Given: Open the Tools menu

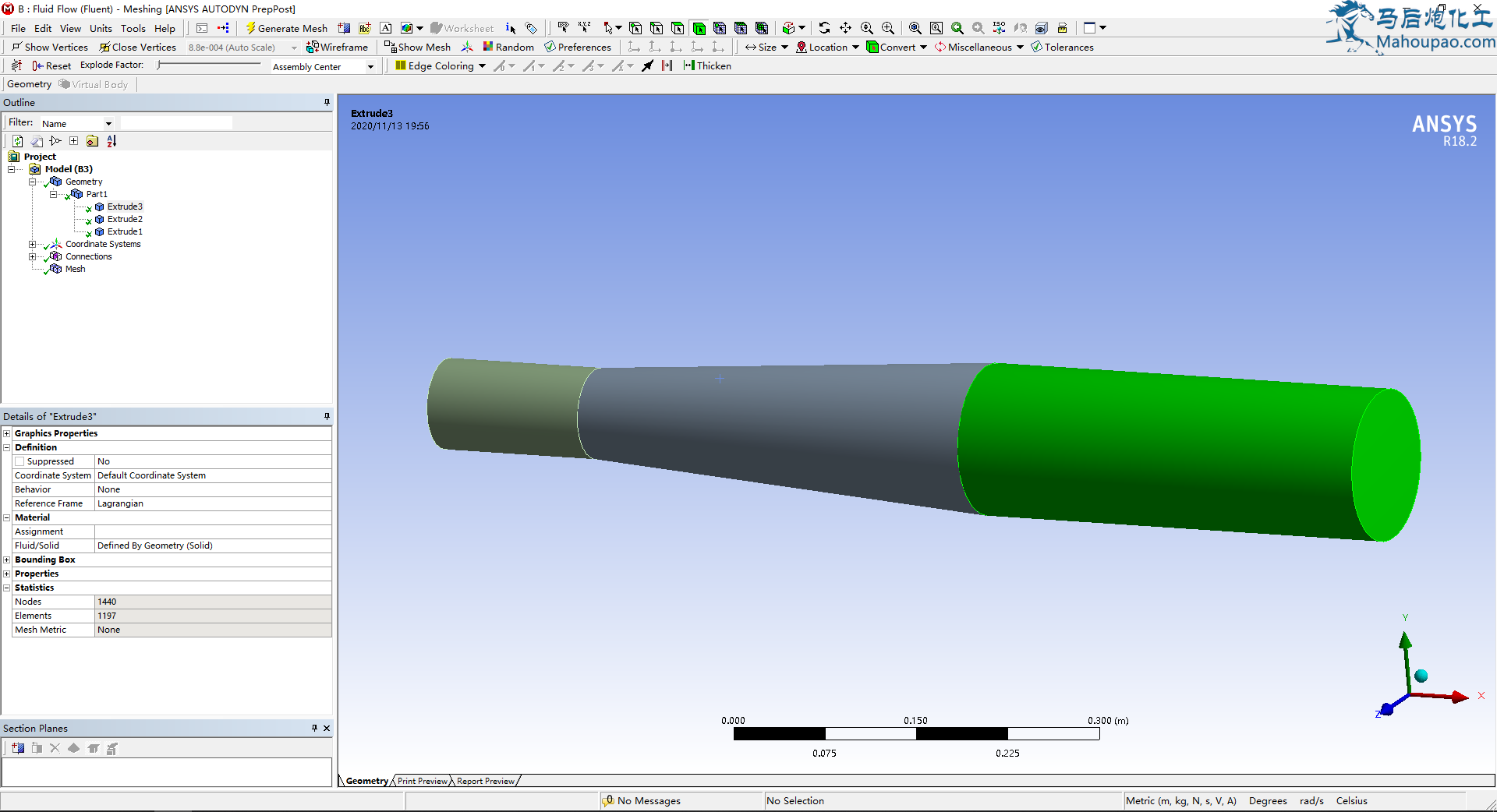Looking at the screenshot, I should [133, 28].
